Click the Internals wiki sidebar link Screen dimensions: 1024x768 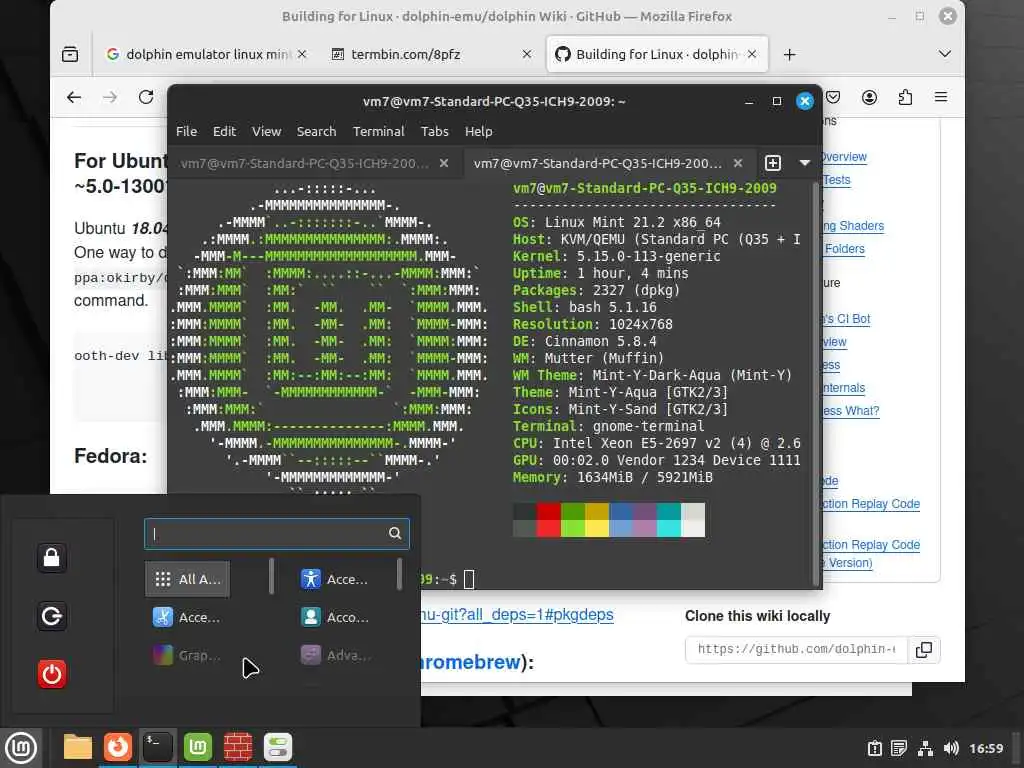(x=844, y=388)
